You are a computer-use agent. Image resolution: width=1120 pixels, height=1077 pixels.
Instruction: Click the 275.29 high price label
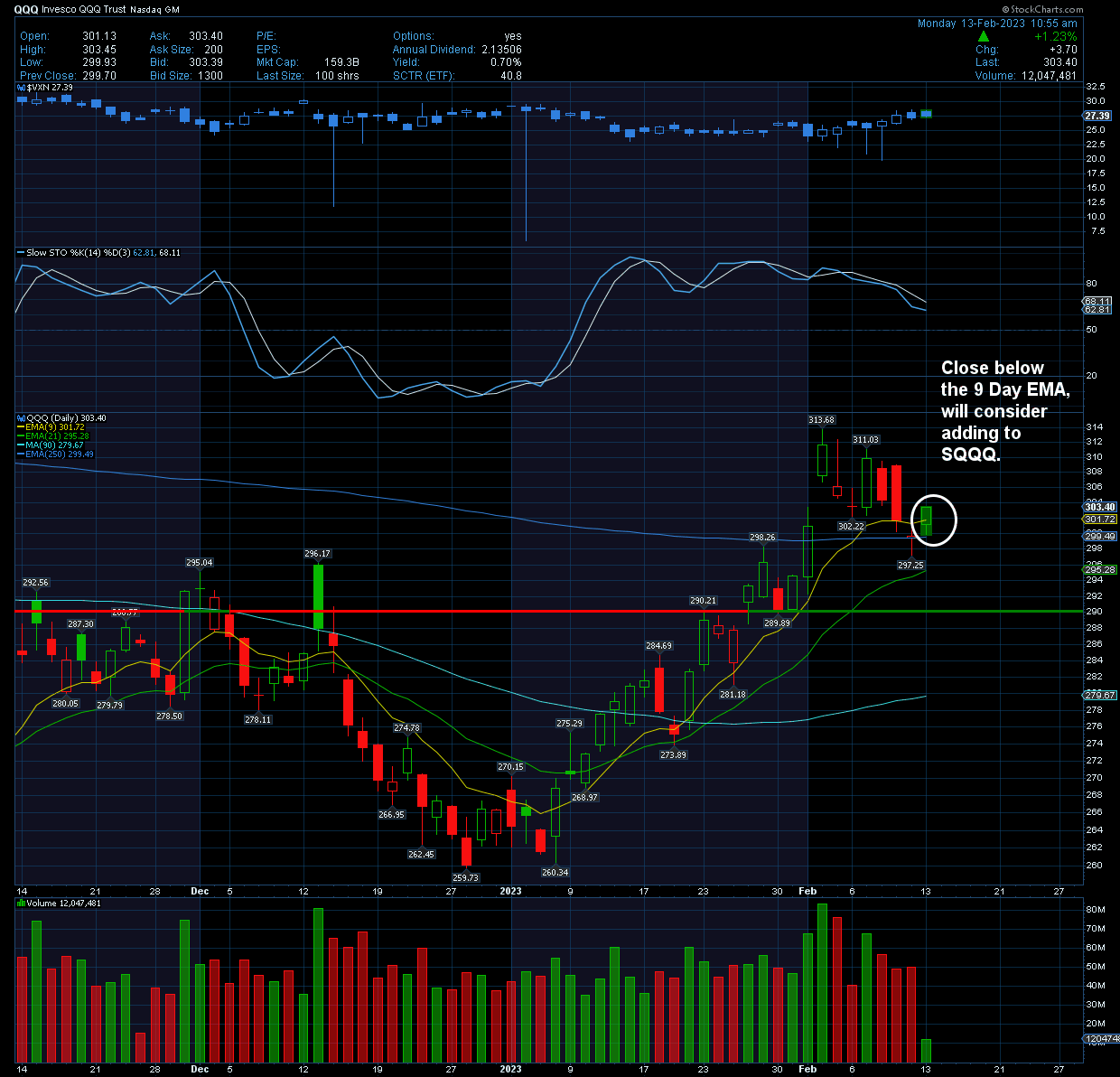click(x=569, y=724)
